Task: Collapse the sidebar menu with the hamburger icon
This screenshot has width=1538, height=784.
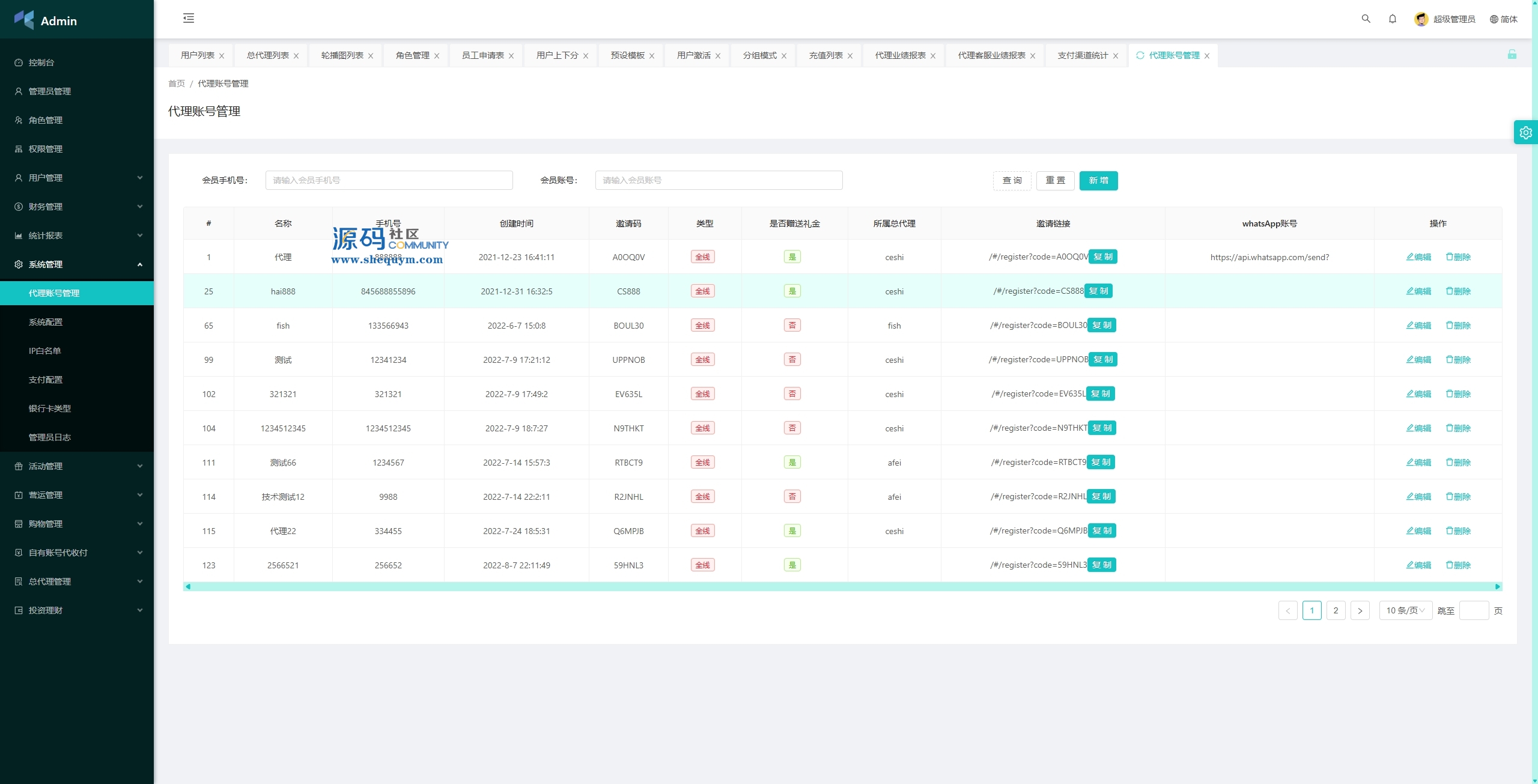Action: coord(189,18)
